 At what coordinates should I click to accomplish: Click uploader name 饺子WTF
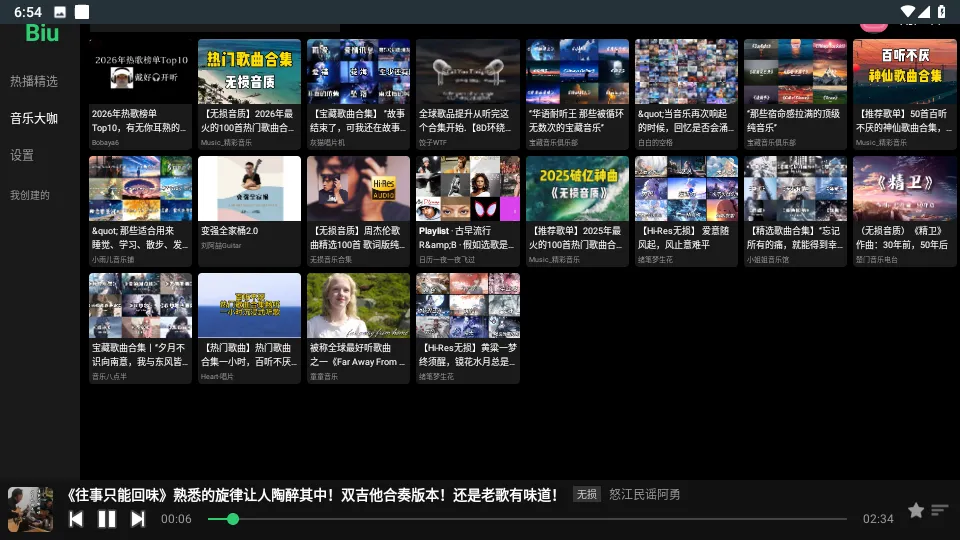(x=433, y=143)
